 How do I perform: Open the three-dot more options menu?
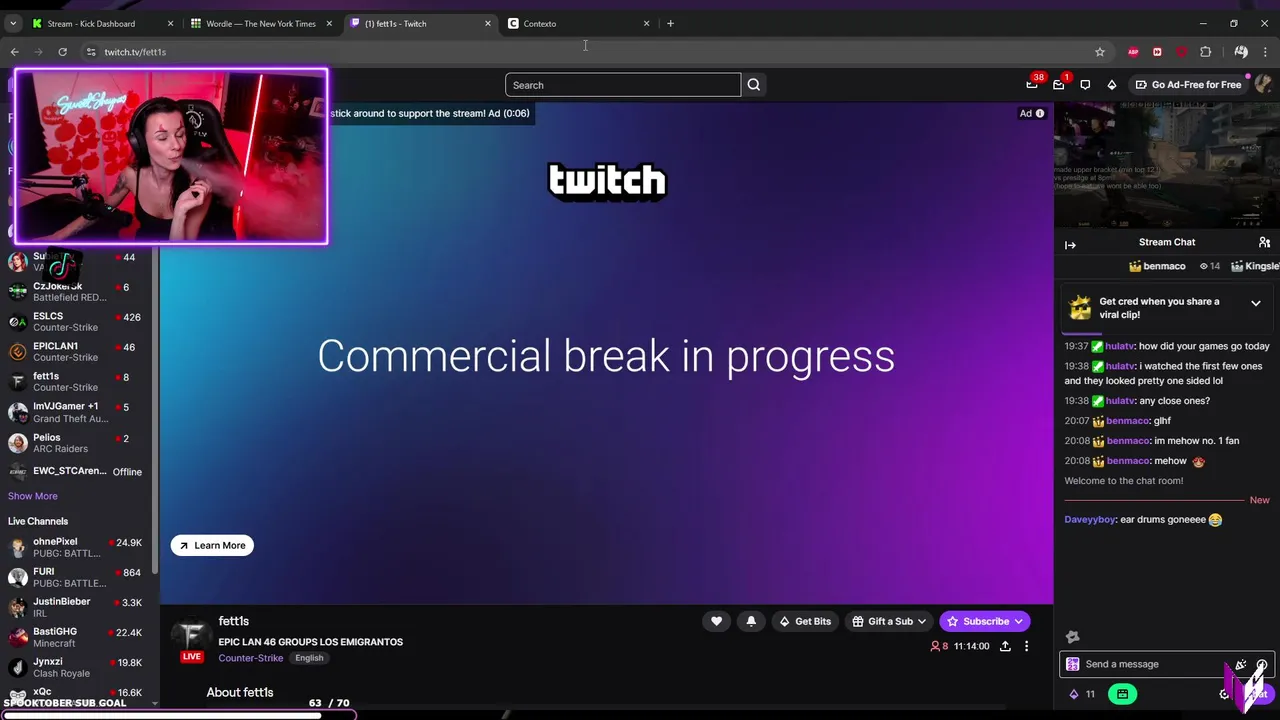[x=1026, y=646]
